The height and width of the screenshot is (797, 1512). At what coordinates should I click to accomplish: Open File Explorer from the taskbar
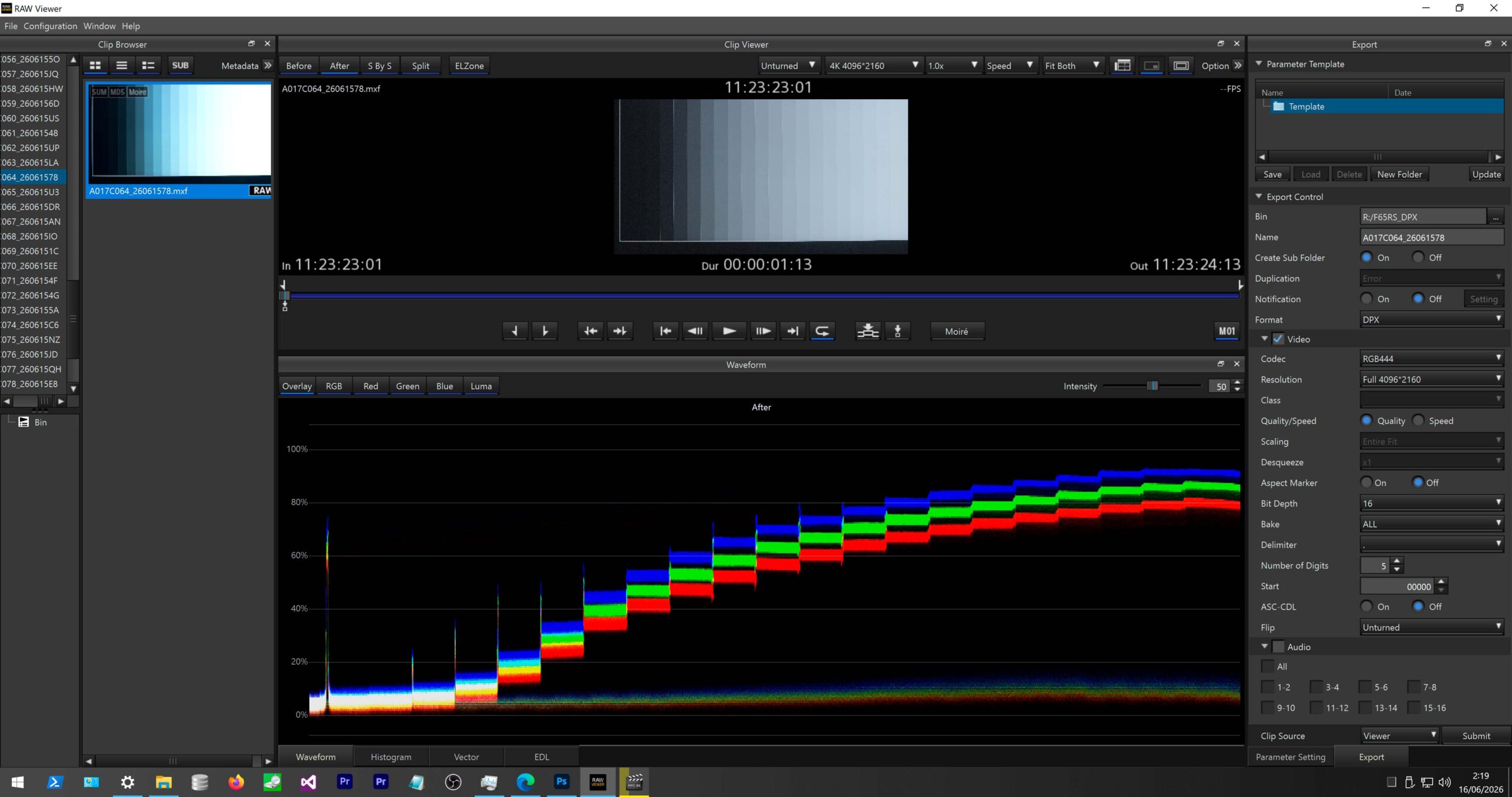[164, 782]
